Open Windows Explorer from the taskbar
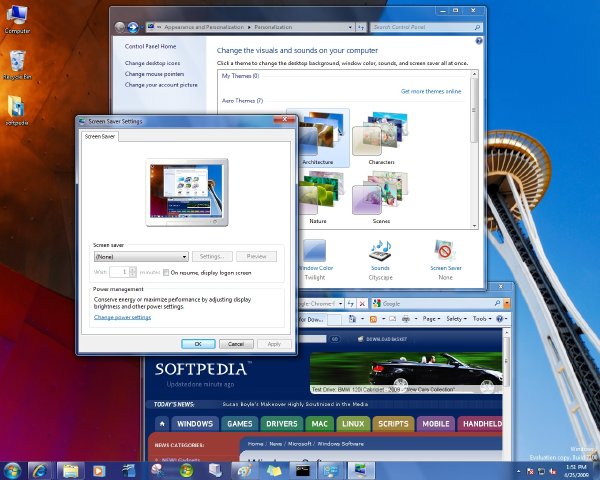The height and width of the screenshot is (480, 600). tap(70, 470)
